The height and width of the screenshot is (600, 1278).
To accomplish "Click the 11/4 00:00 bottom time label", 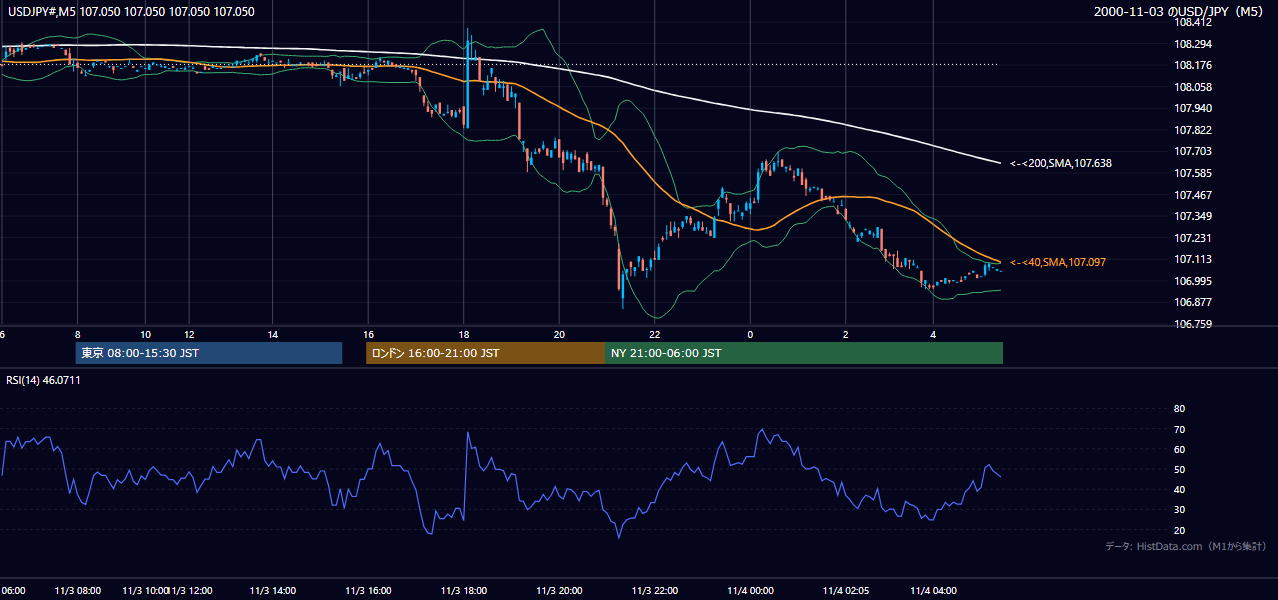I will [750, 591].
